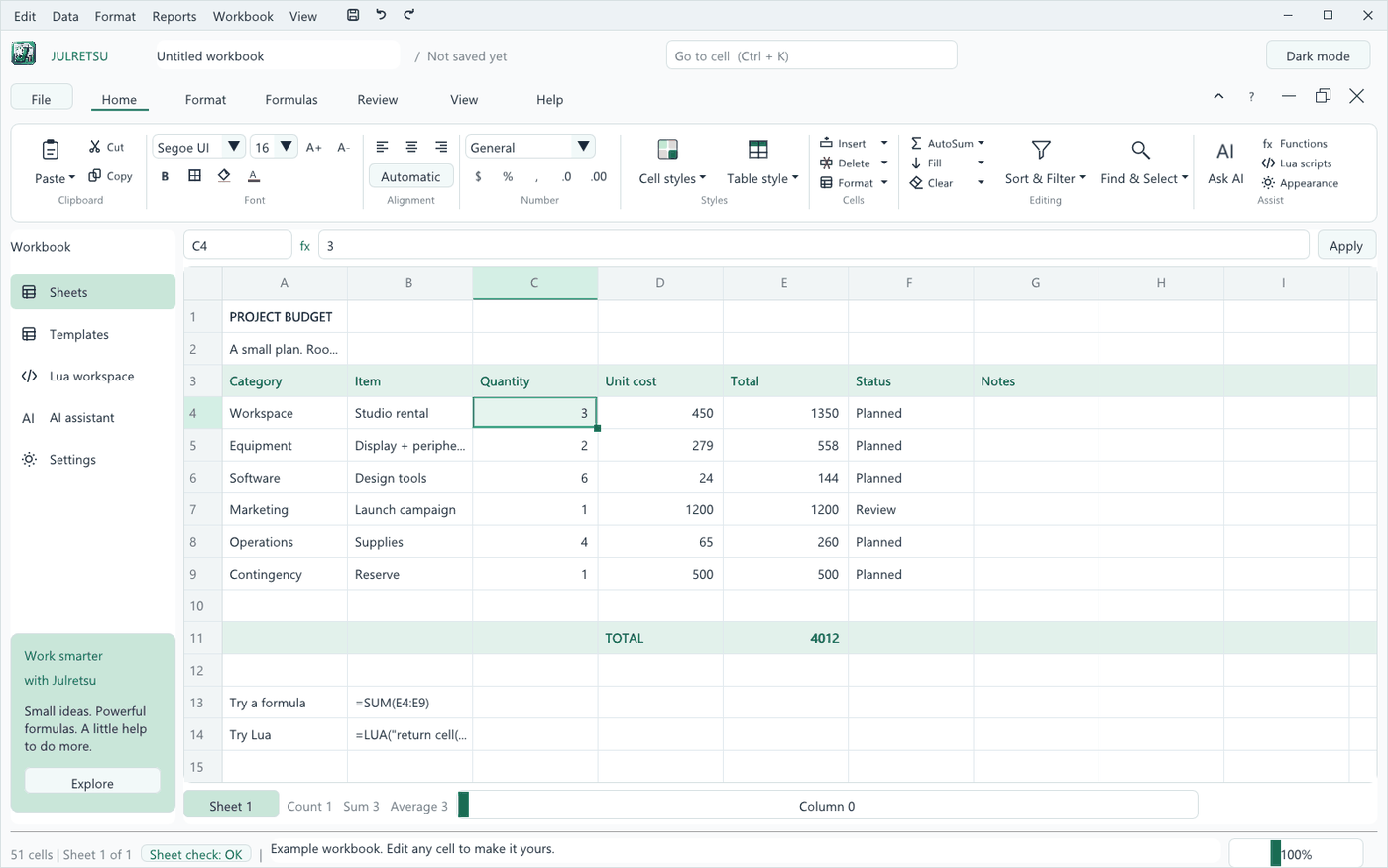This screenshot has height=868, width=1388.
Task: Click the Ask AI button
Action: pos(1225,163)
